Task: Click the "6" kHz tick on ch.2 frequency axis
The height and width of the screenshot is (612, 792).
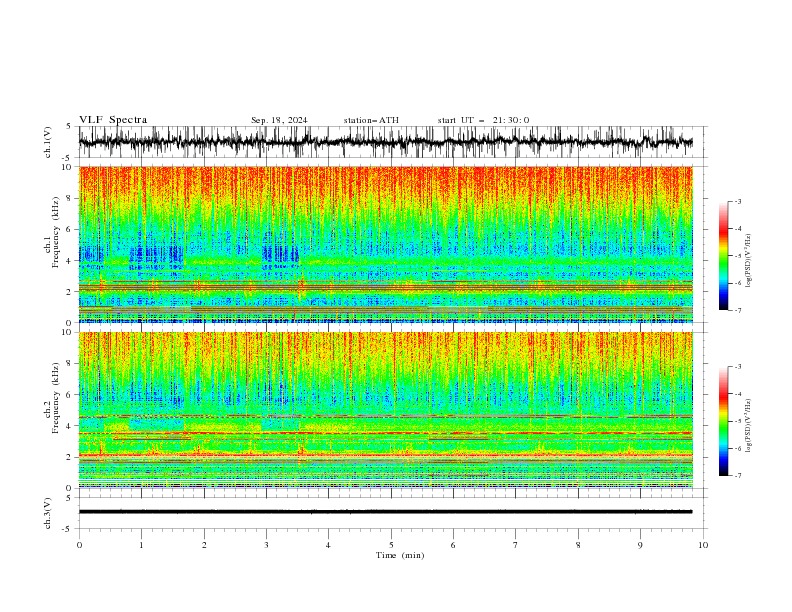Action: [x=71, y=395]
